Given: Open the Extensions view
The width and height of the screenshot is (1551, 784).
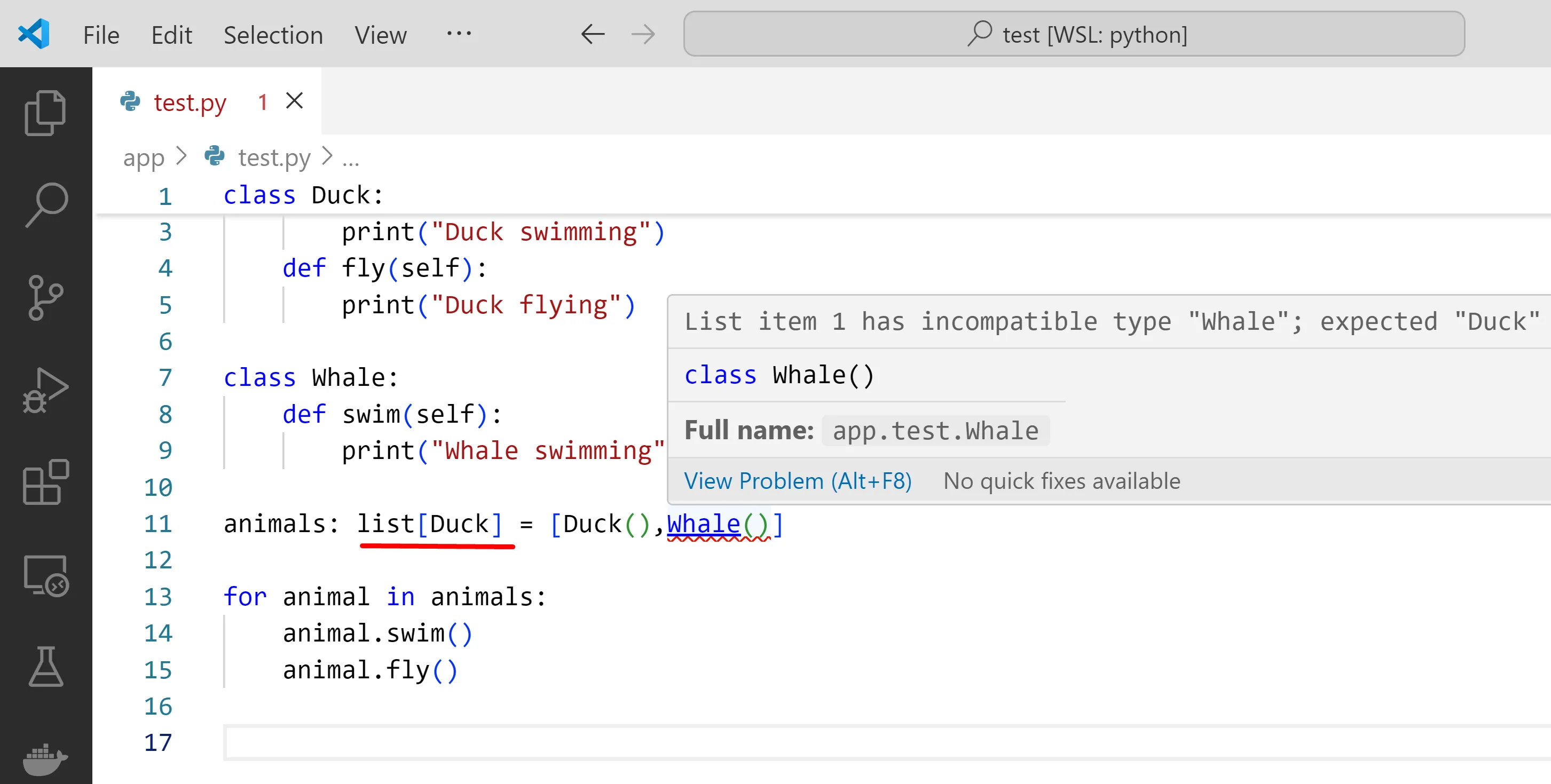Looking at the screenshot, I should click(x=45, y=482).
